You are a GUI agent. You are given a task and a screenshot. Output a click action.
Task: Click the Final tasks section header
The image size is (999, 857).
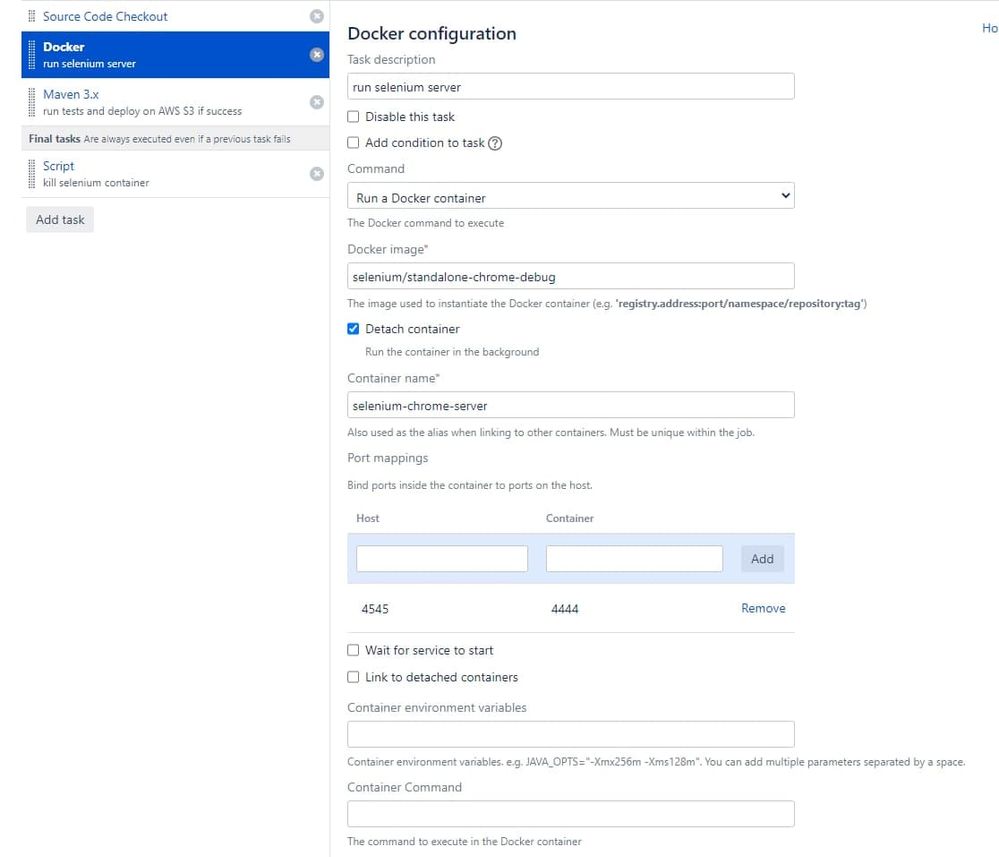(175, 139)
